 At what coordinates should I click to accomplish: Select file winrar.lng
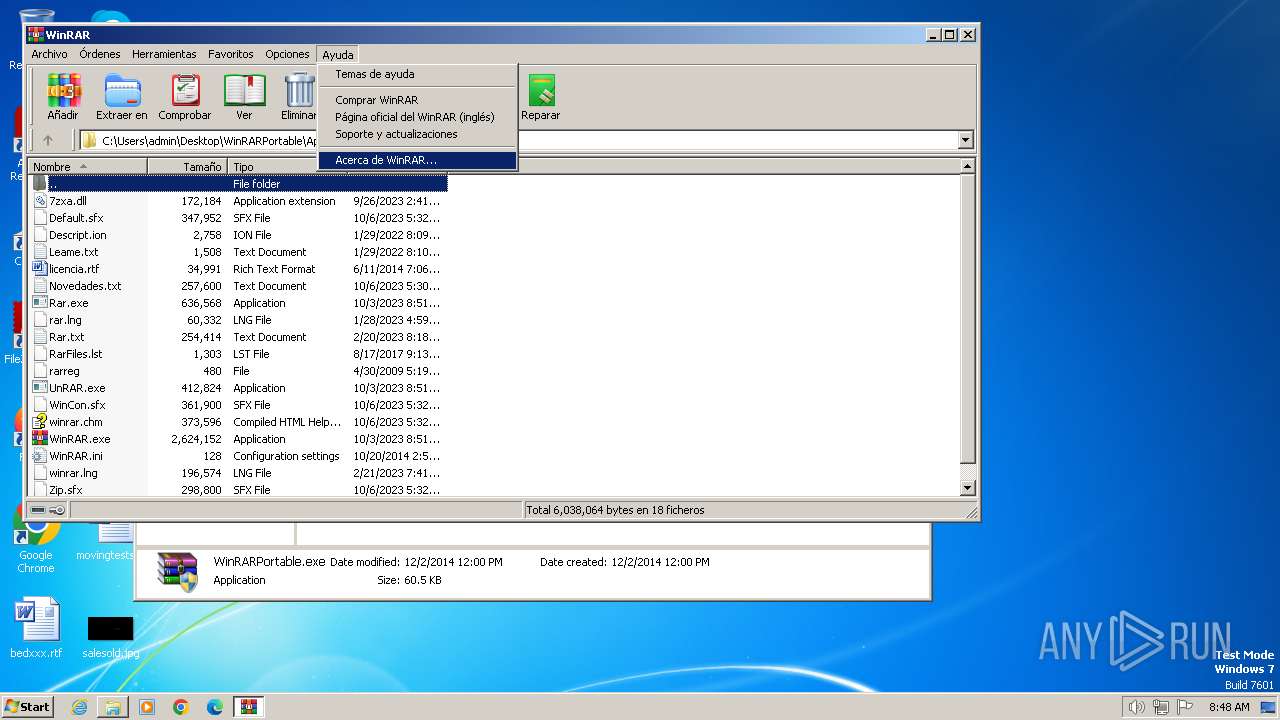click(73, 473)
